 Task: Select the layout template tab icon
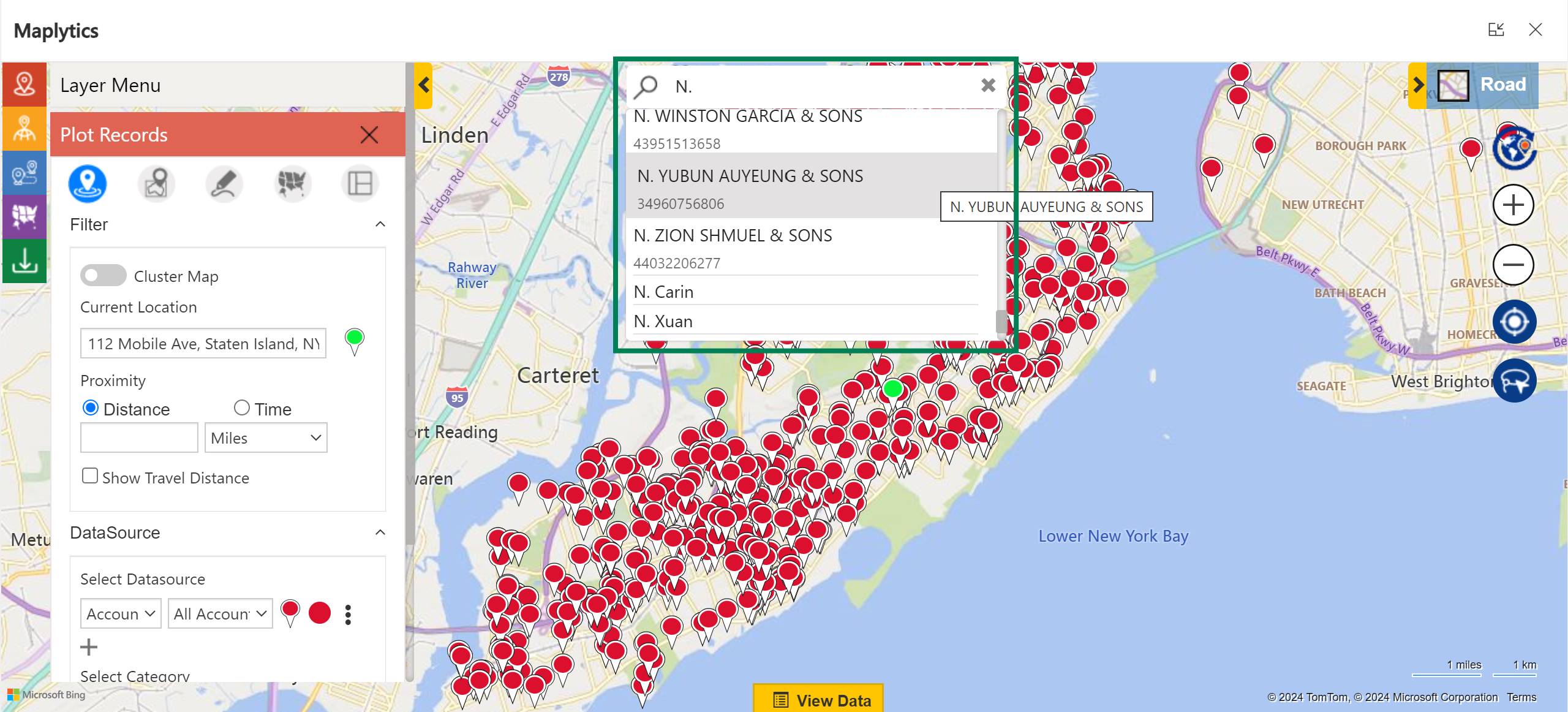point(360,183)
